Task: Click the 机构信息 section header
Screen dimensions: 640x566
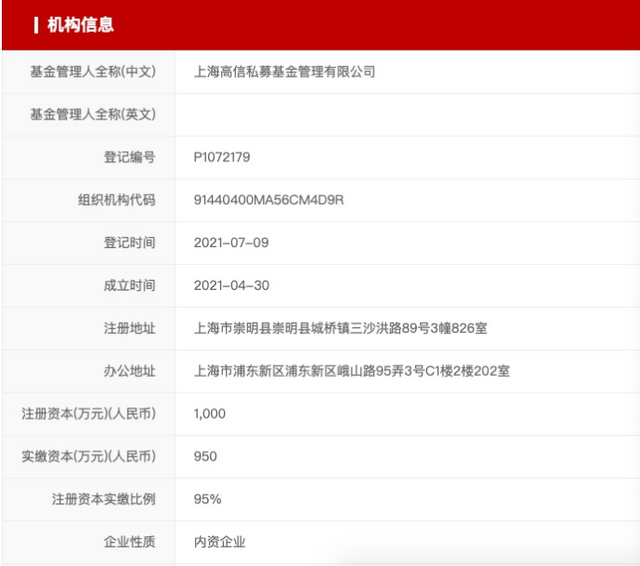Action: coord(80,25)
